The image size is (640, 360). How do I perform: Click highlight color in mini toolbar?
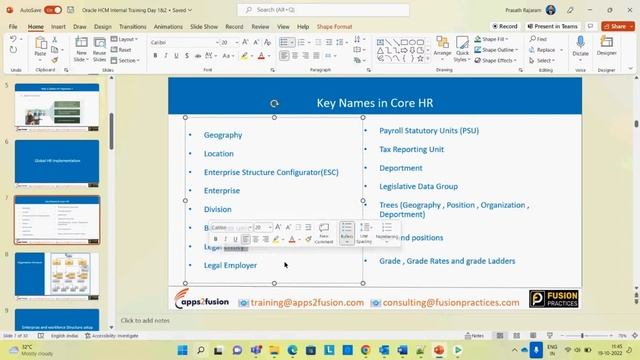point(276,240)
